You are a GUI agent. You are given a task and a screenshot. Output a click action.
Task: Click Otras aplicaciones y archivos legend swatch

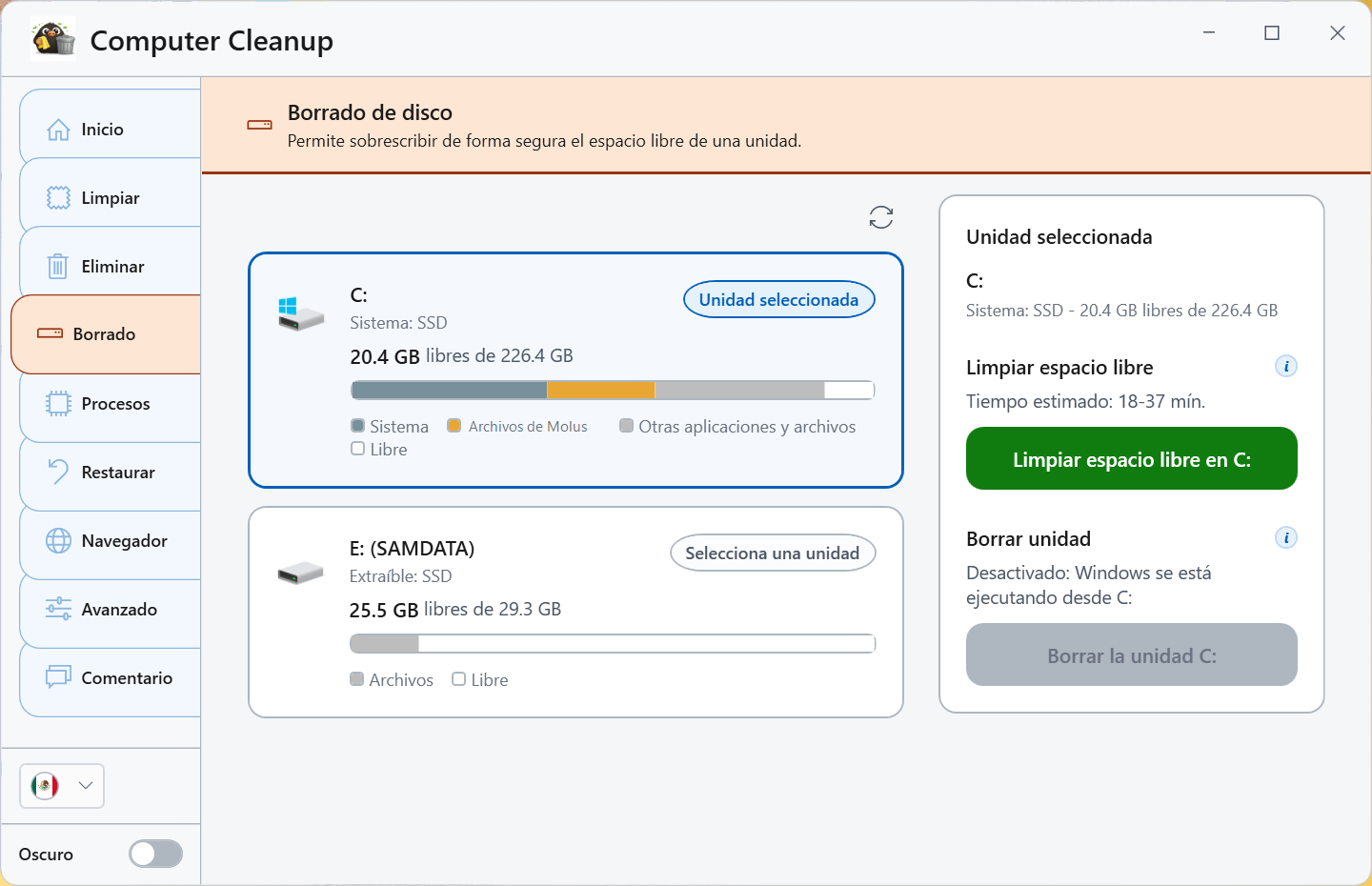[x=626, y=426]
